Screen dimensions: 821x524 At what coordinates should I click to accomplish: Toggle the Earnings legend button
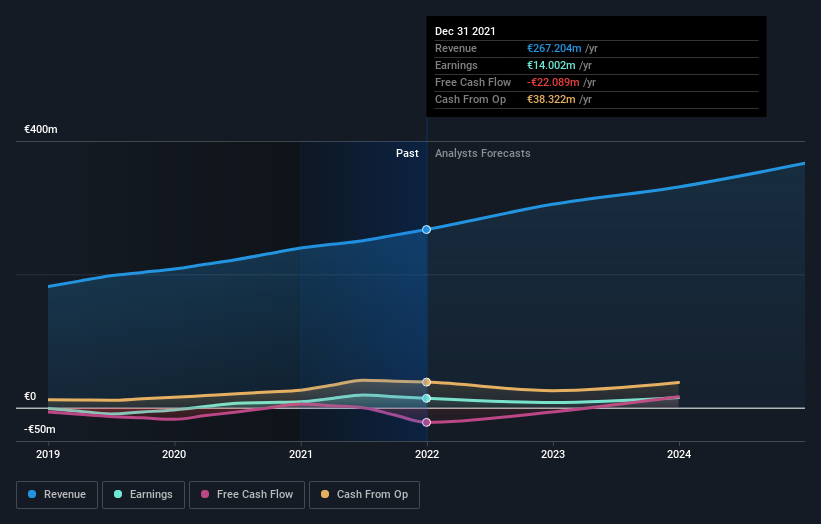(143, 495)
